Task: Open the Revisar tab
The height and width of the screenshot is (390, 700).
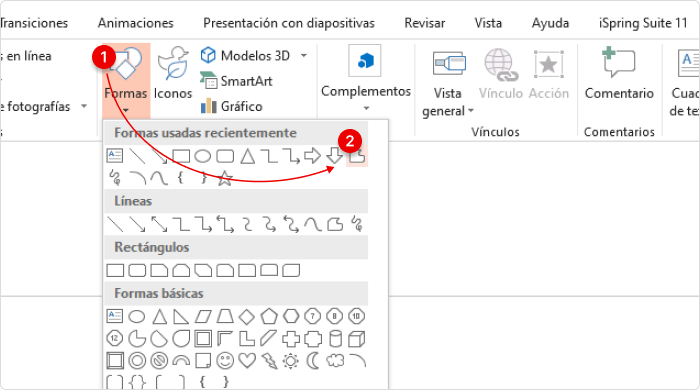Action: tap(425, 23)
